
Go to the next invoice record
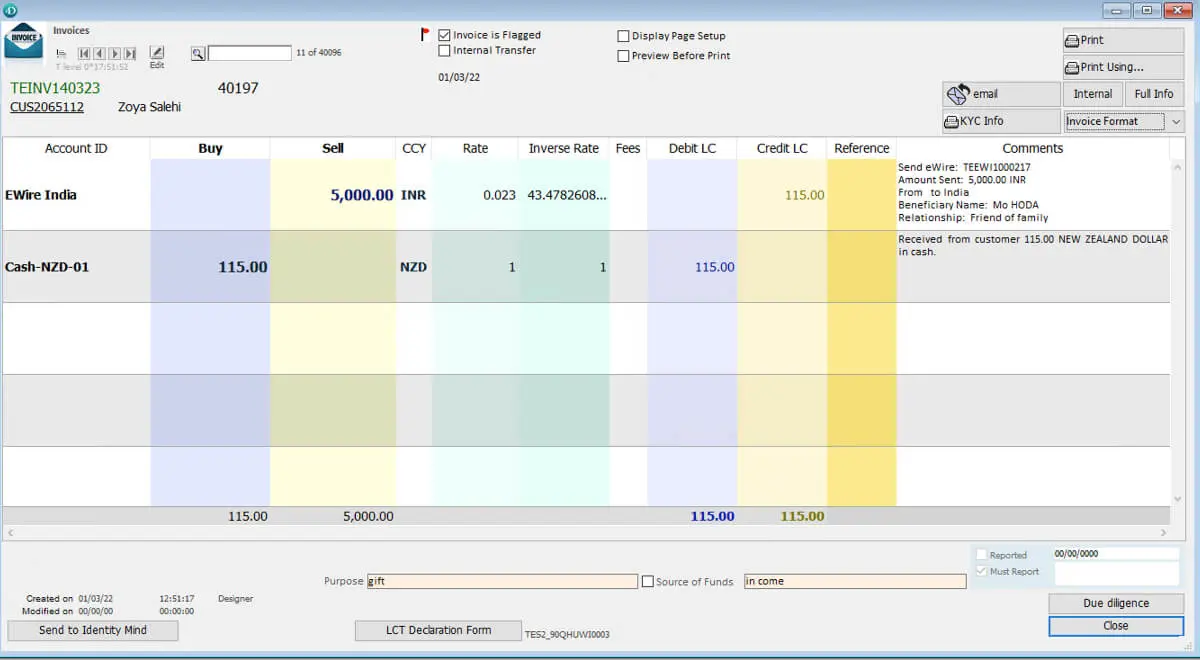click(x=115, y=53)
